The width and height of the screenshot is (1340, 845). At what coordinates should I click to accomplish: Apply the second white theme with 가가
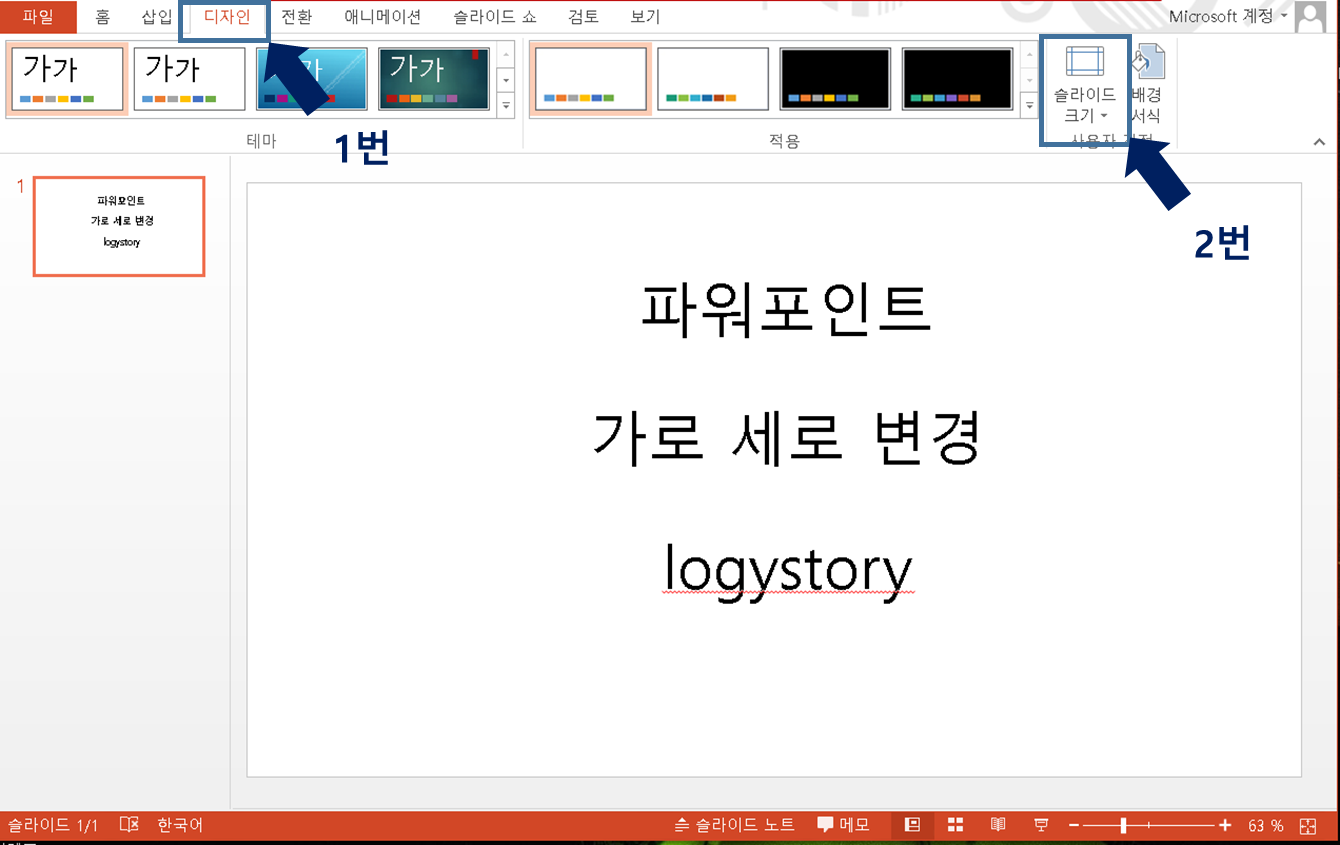tap(189, 79)
